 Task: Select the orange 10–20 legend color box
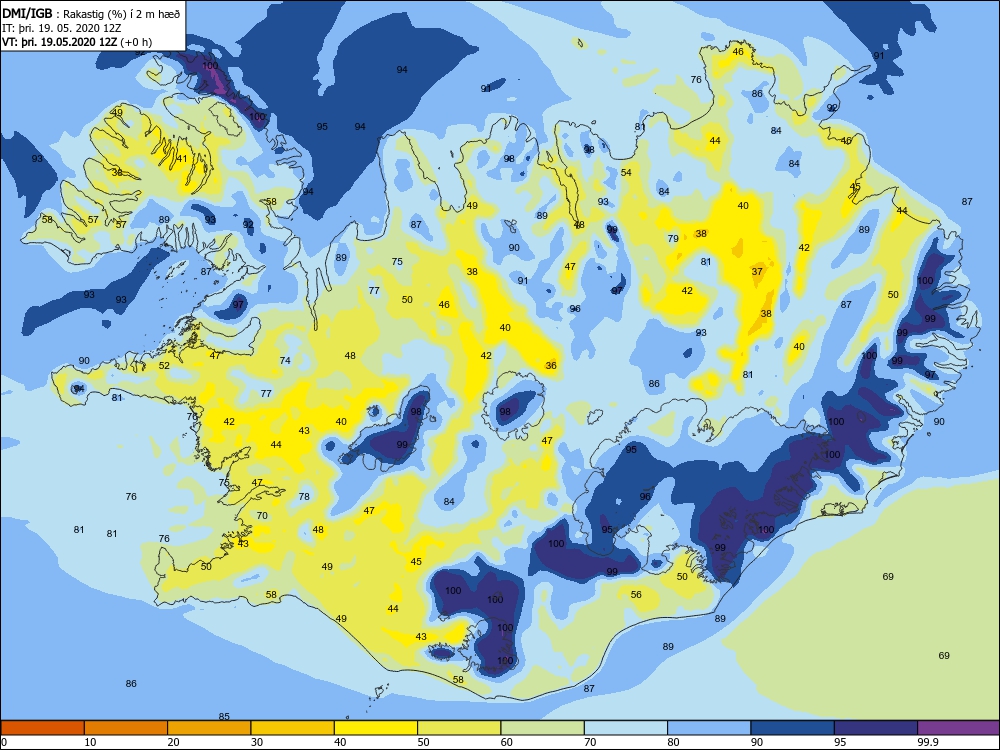click(x=126, y=728)
